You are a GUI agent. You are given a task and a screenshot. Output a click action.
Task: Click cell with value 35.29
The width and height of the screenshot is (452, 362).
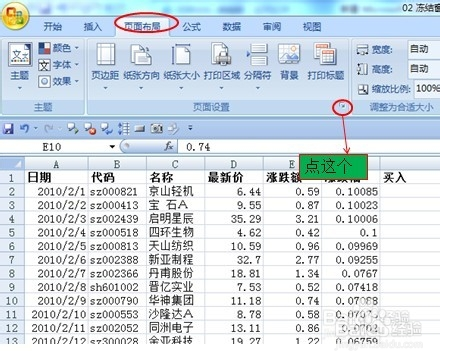pyautogui.click(x=234, y=219)
